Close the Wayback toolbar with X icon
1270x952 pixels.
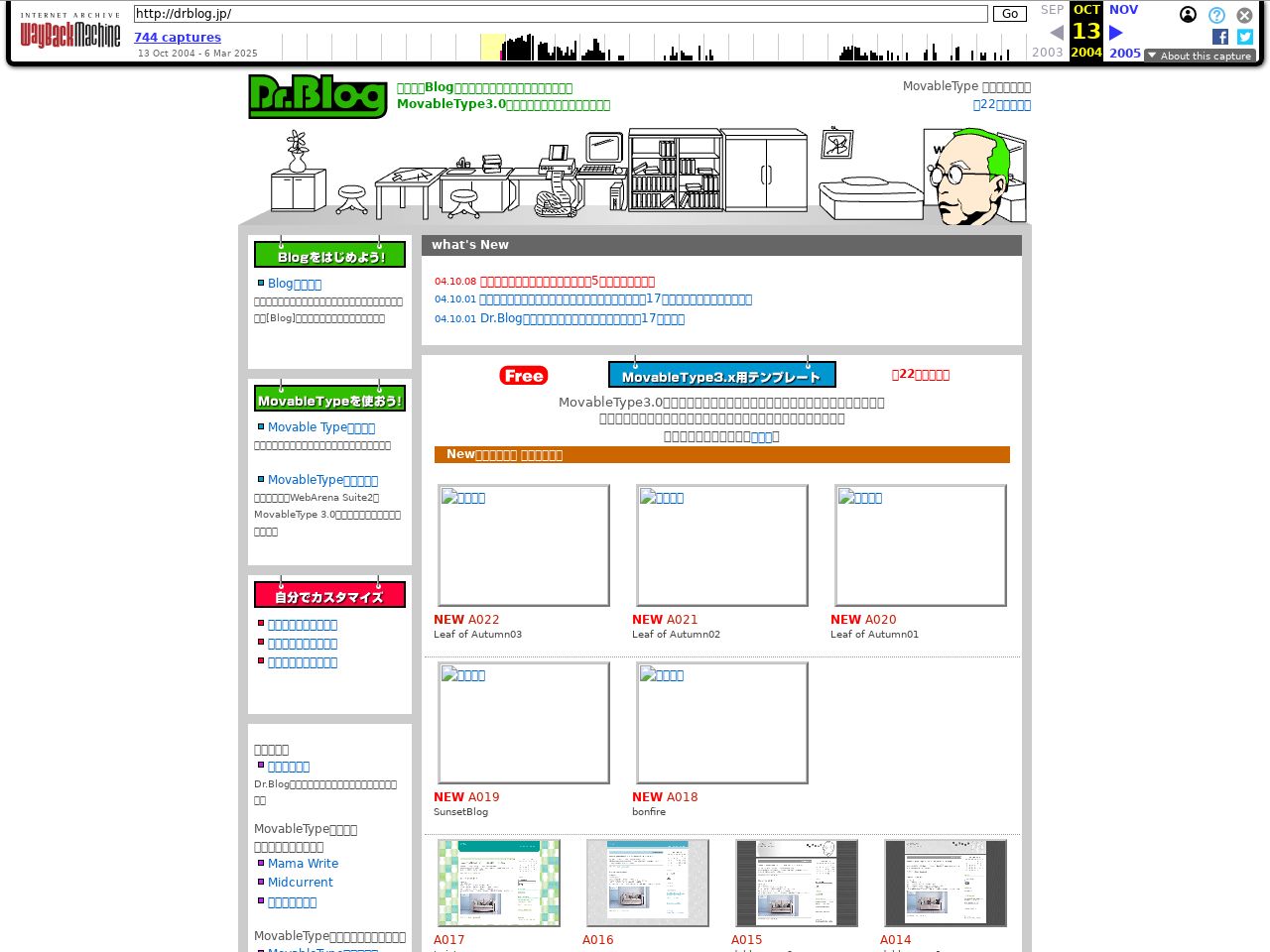[x=1244, y=15]
